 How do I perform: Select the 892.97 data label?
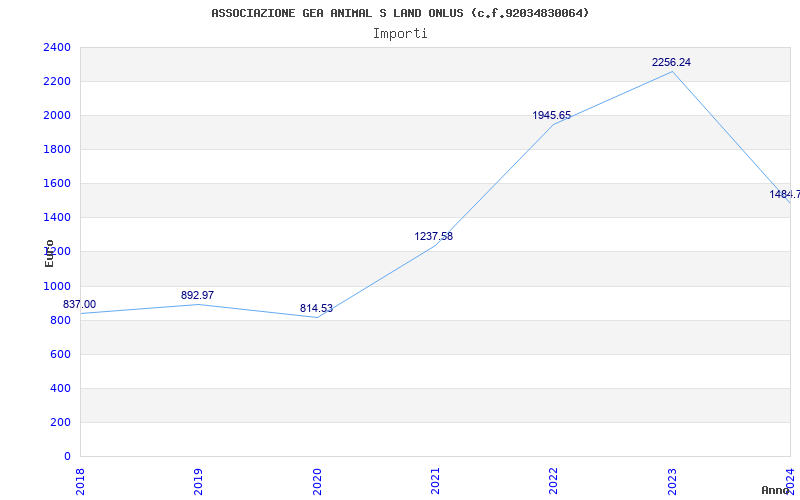click(197, 295)
